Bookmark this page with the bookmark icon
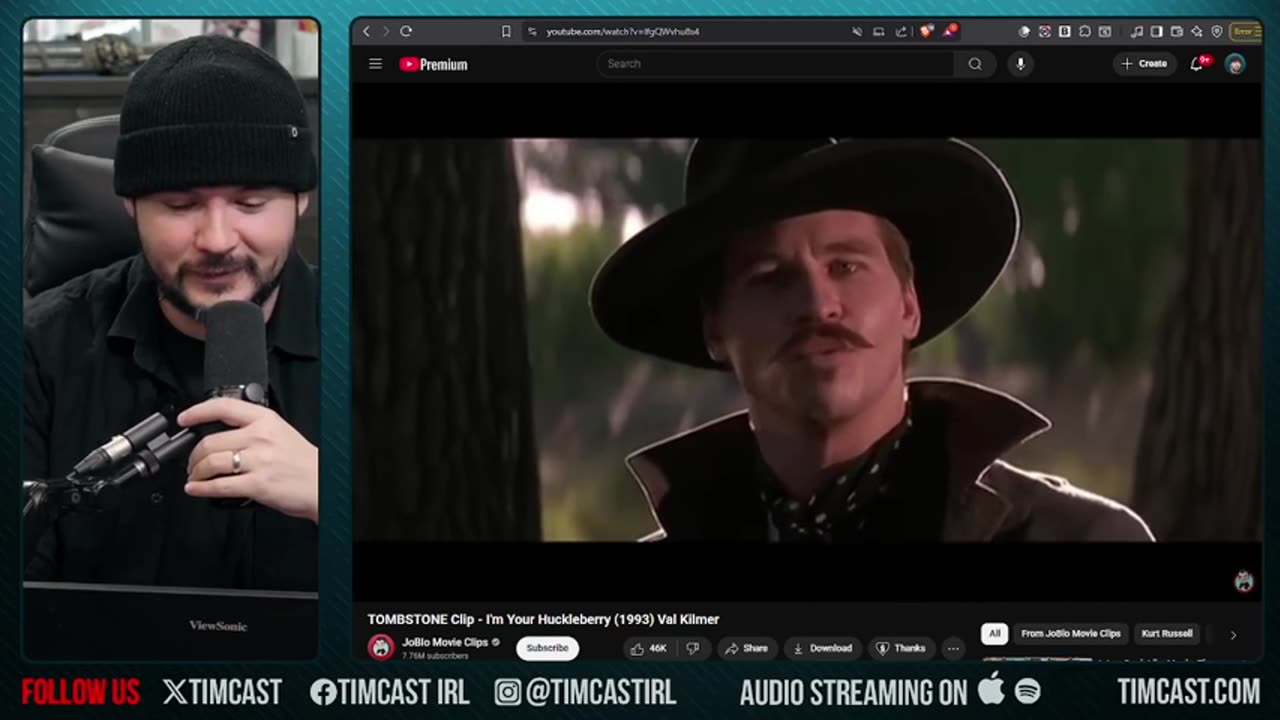This screenshot has width=1280, height=720. pyautogui.click(x=507, y=31)
